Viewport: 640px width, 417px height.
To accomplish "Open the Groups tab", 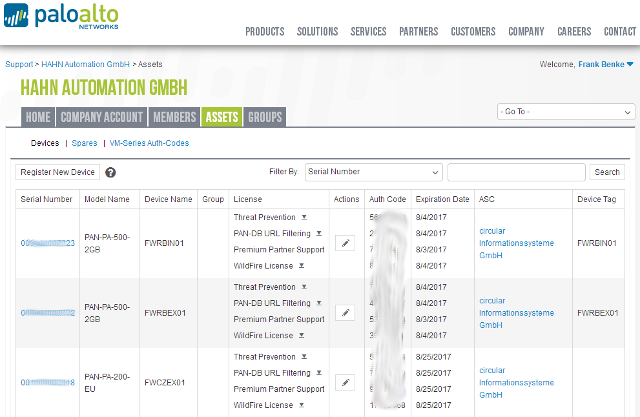I will 264,117.
